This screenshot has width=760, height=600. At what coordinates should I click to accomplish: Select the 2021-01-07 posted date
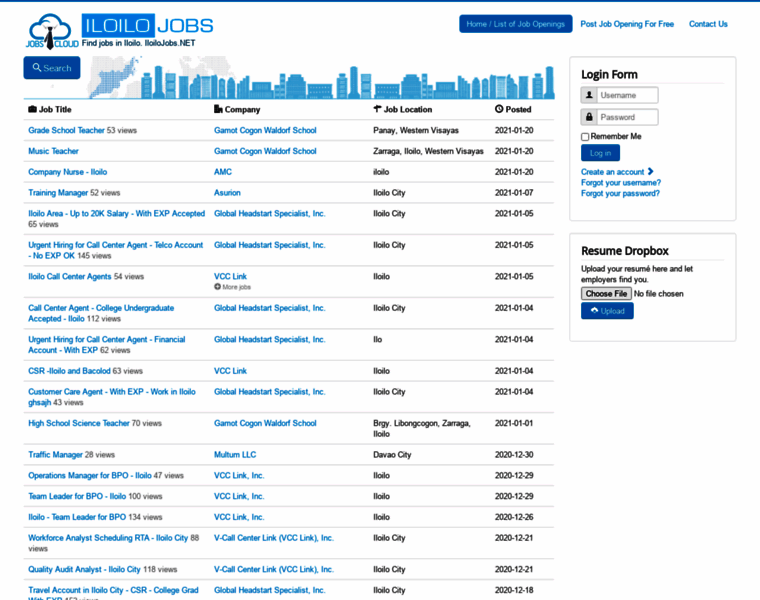click(514, 192)
